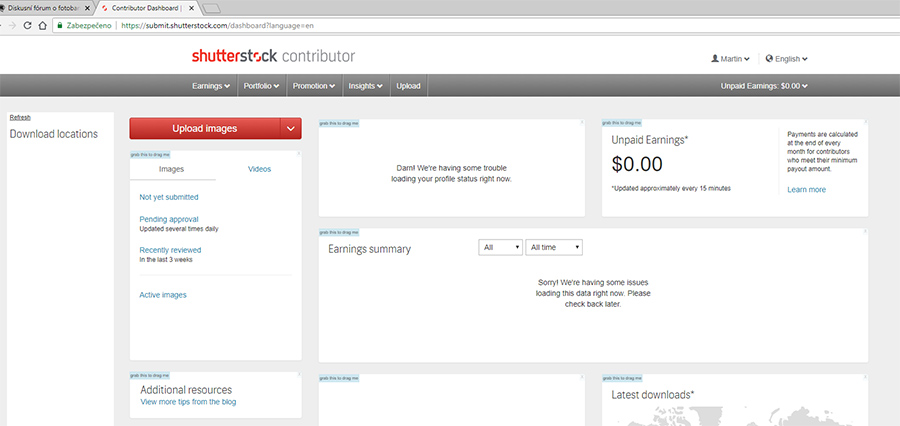Click the 'In the last 3 weeks' note
900x426 pixels.
point(166,260)
